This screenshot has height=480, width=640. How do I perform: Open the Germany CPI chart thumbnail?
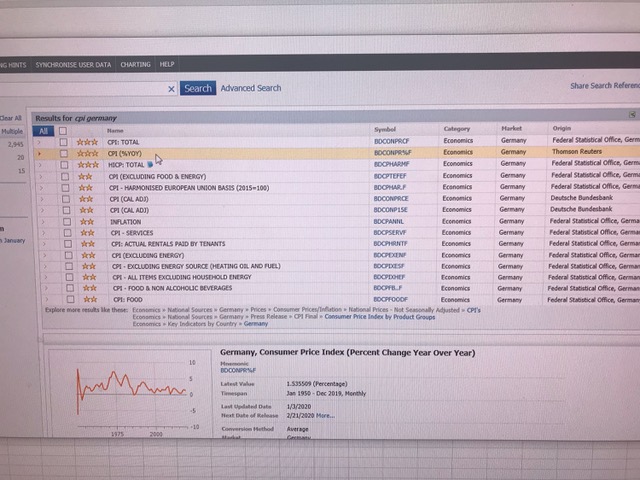130,390
